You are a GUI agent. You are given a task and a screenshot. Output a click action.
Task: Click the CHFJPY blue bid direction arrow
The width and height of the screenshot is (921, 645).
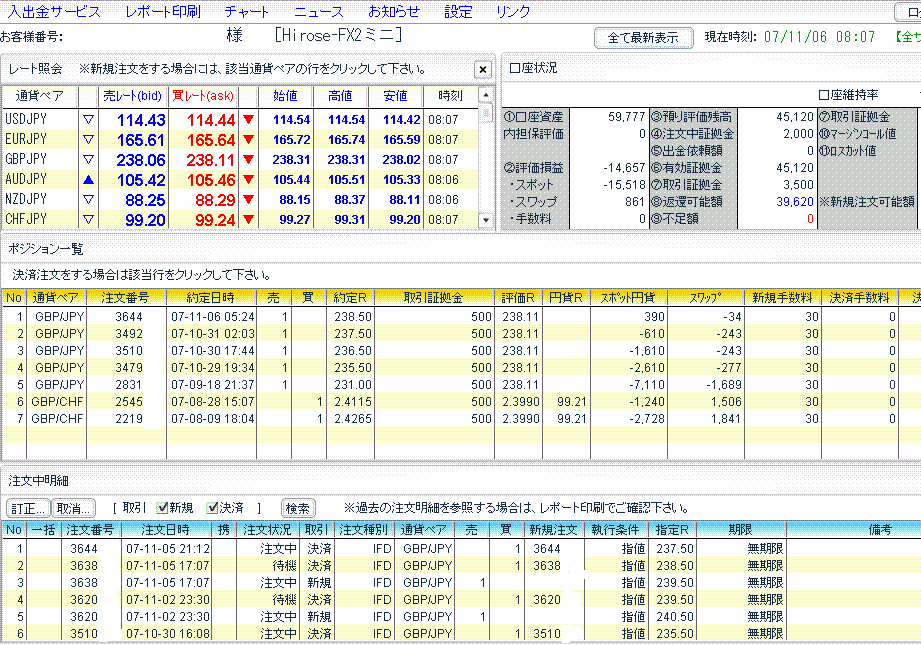tap(89, 220)
